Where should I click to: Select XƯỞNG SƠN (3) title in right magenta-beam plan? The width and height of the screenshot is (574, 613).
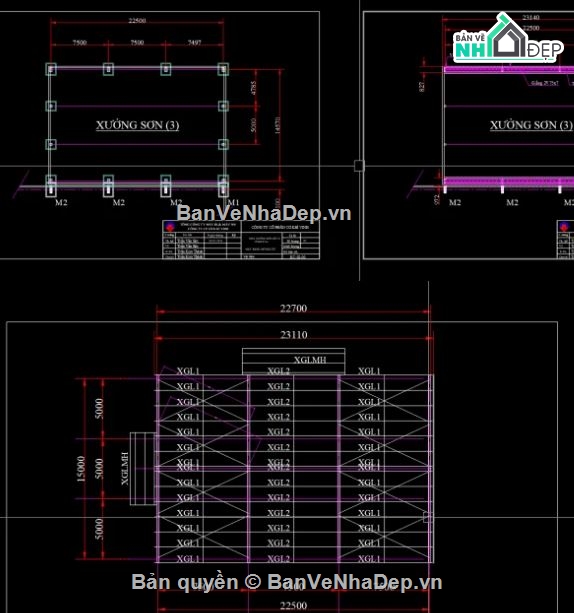coord(531,125)
